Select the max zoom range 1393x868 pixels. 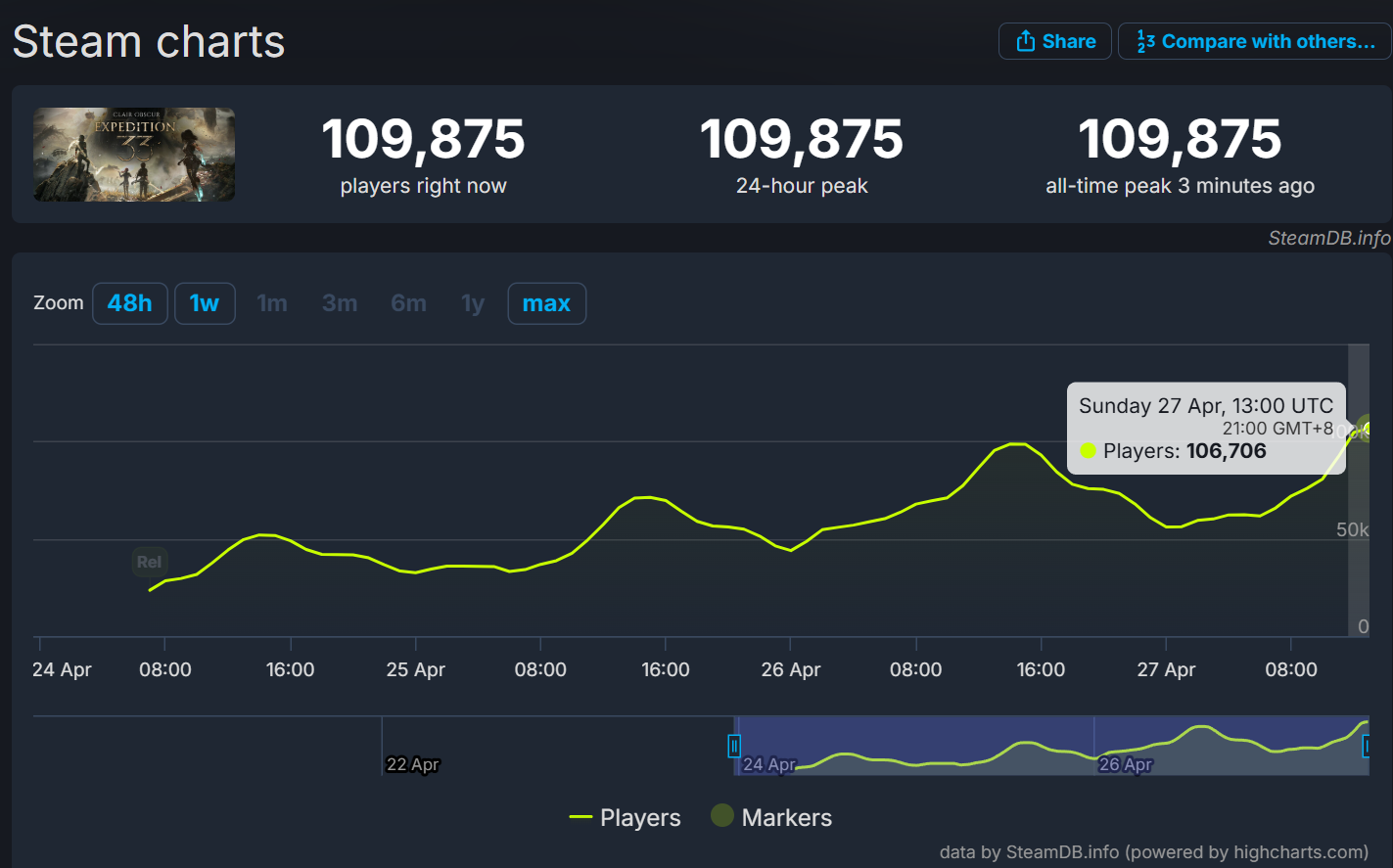[x=546, y=303]
